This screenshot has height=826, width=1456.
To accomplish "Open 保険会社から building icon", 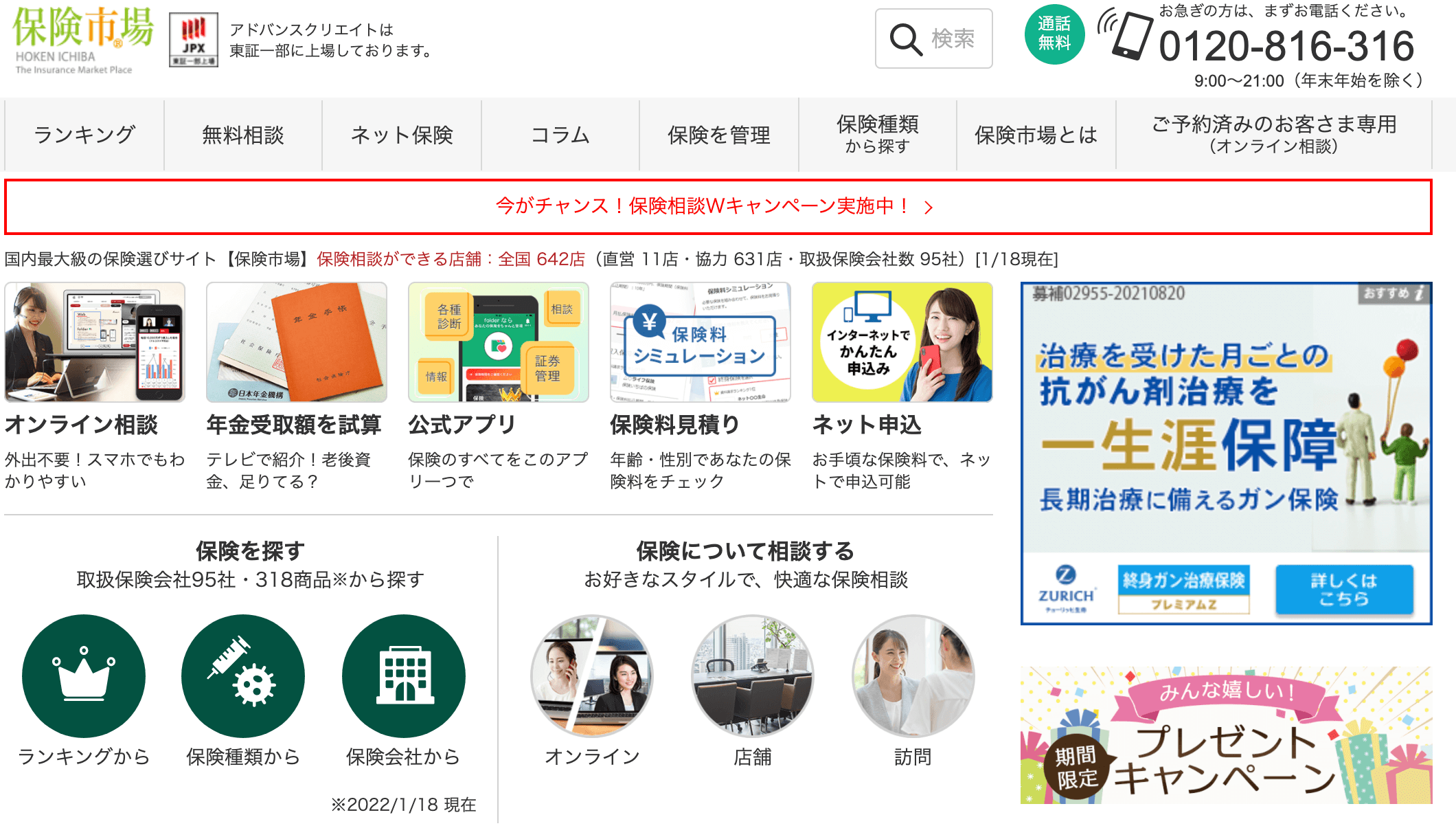I will [x=404, y=676].
